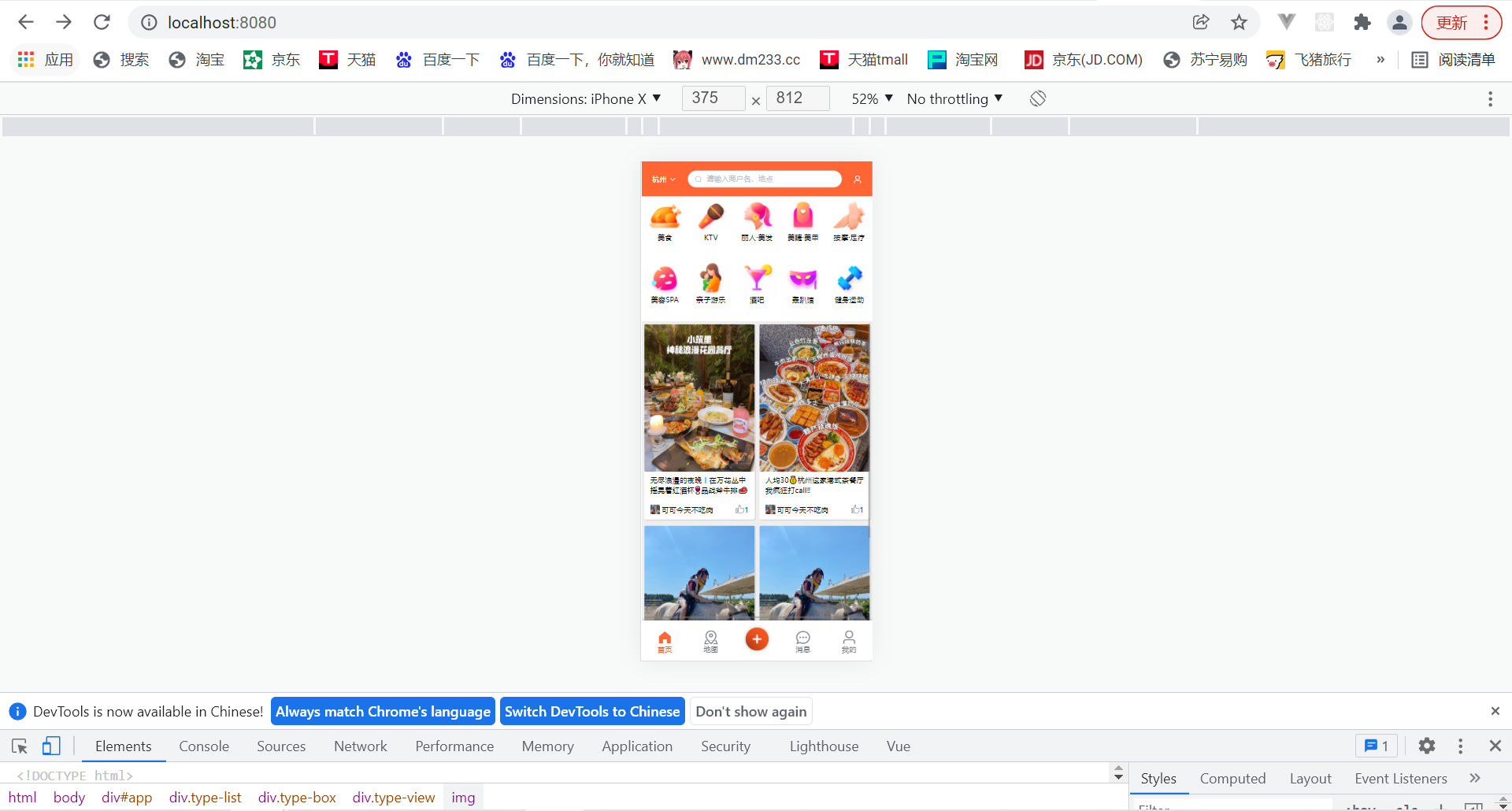Open the 52% zoom dropdown

point(872,98)
